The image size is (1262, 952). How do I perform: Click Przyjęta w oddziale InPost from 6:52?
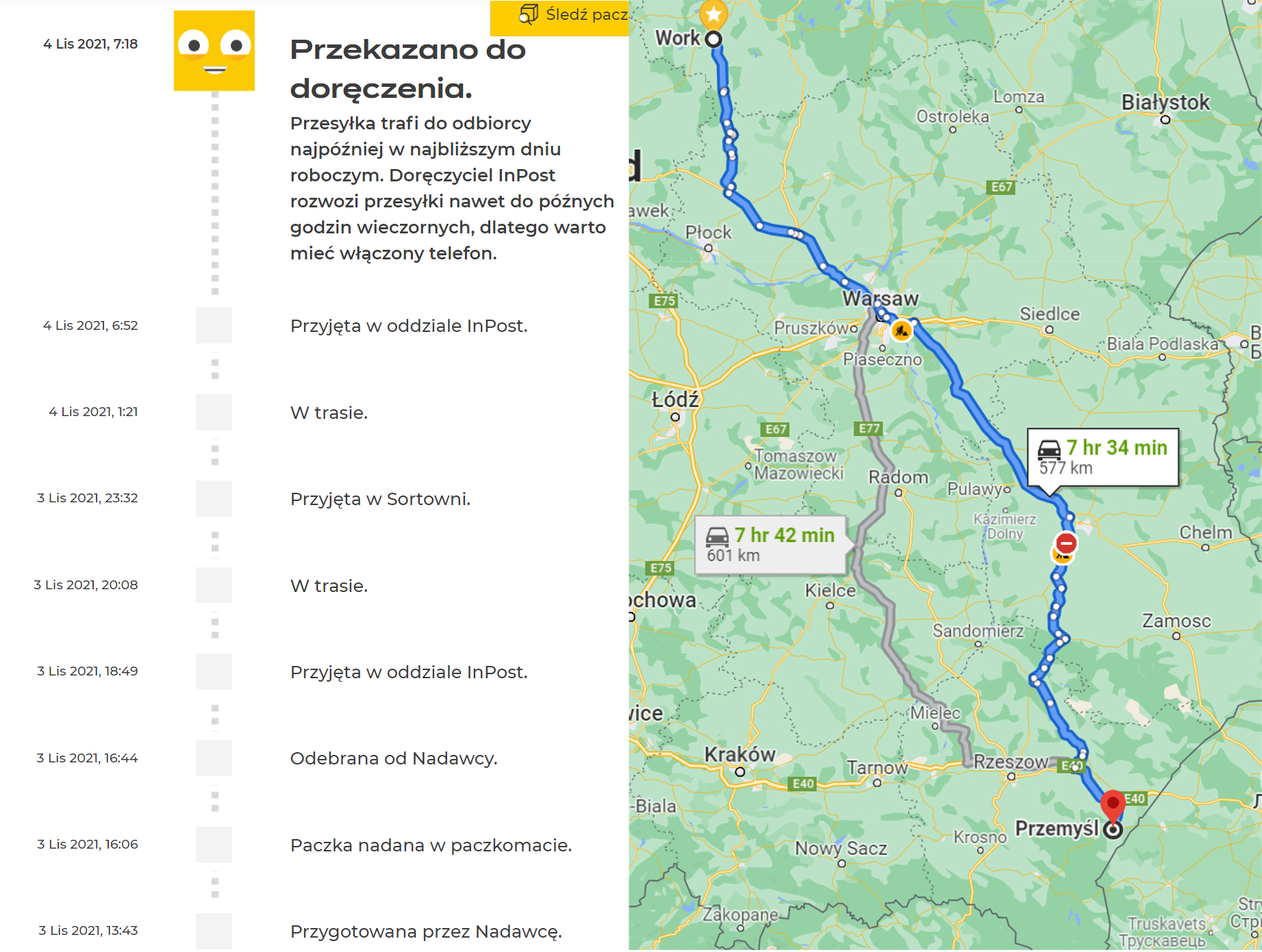pyautogui.click(x=409, y=326)
